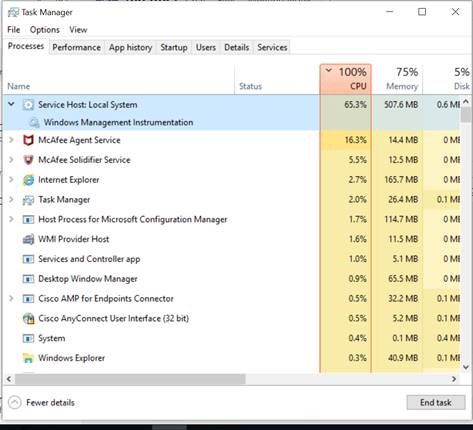The width and height of the screenshot is (473, 430).
Task: Click the Desktop Window Manager icon
Action: (28, 279)
